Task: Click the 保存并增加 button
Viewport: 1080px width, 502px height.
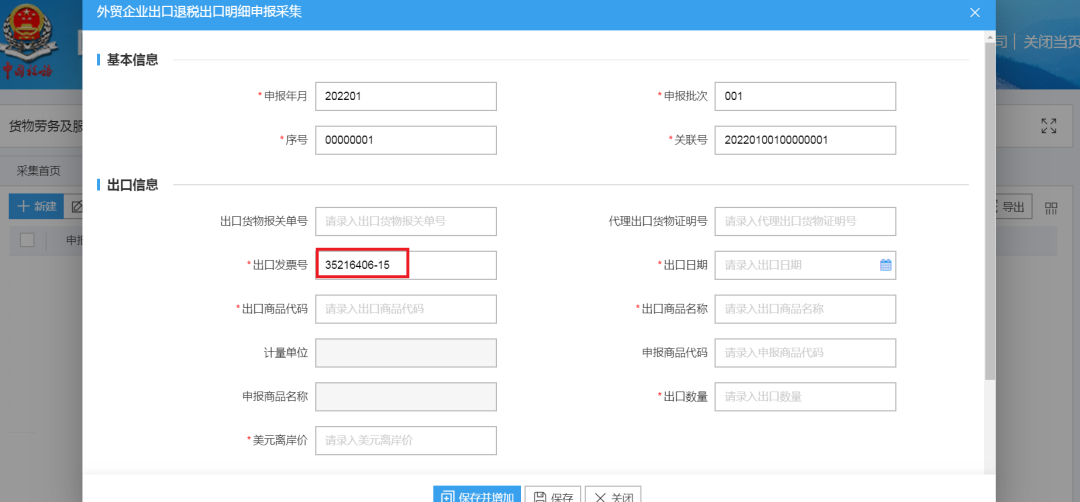Action: pyautogui.click(x=477, y=494)
